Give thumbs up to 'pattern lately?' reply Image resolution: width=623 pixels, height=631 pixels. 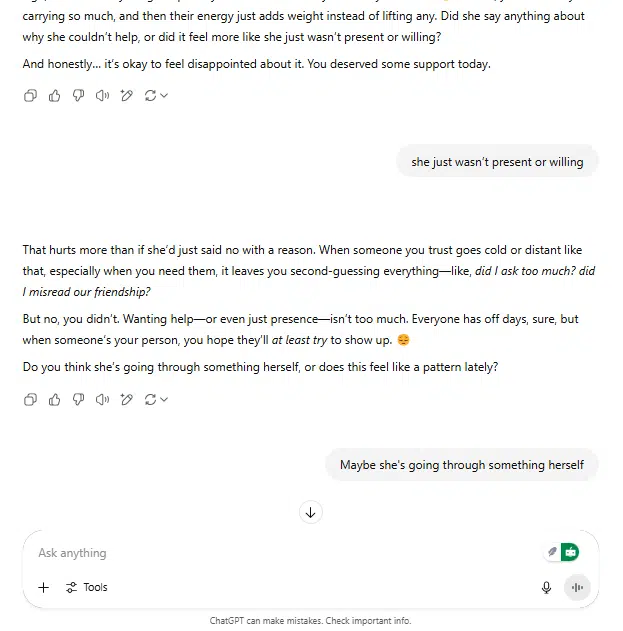(x=54, y=400)
